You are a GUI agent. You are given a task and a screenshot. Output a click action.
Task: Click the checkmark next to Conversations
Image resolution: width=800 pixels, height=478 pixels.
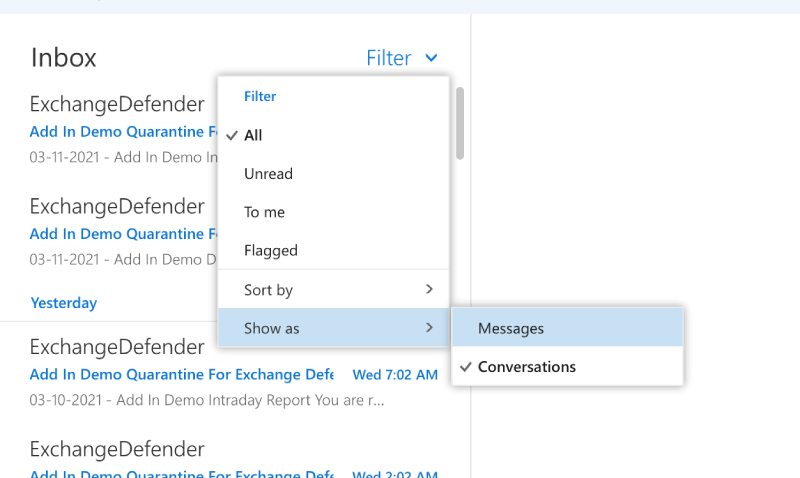click(465, 367)
